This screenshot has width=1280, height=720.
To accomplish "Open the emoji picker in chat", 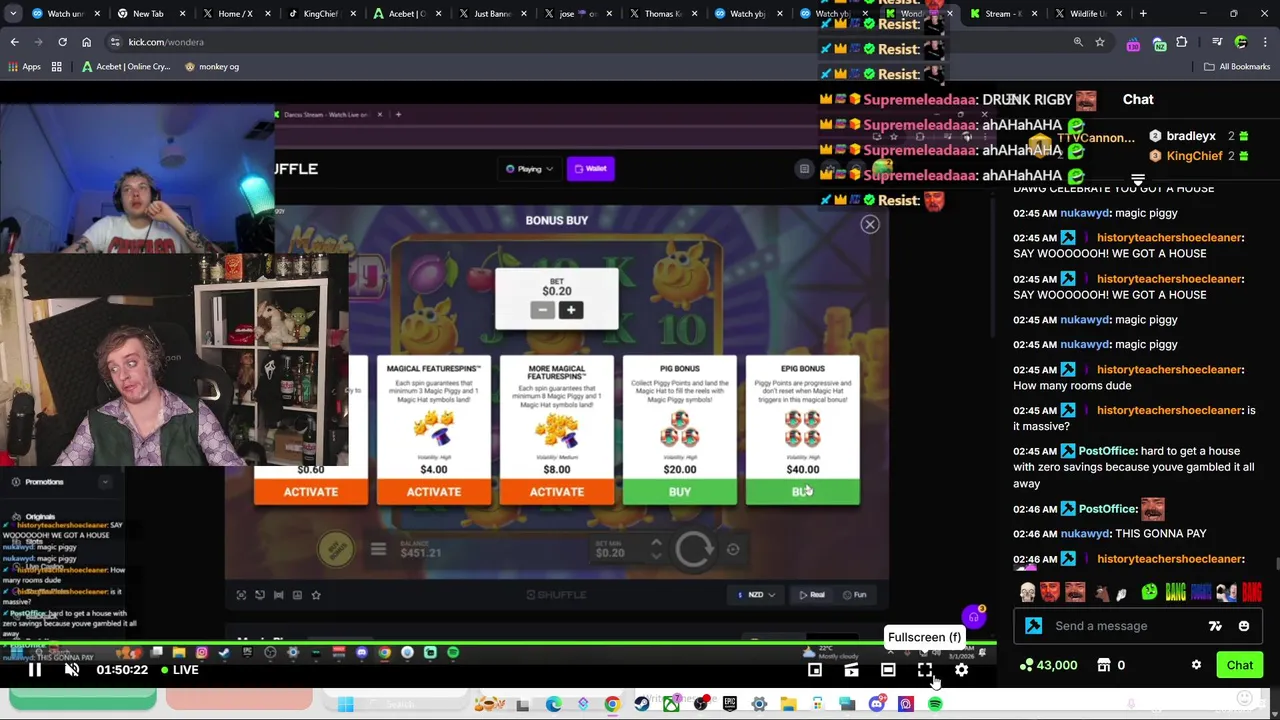I will tap(1244, 626).
